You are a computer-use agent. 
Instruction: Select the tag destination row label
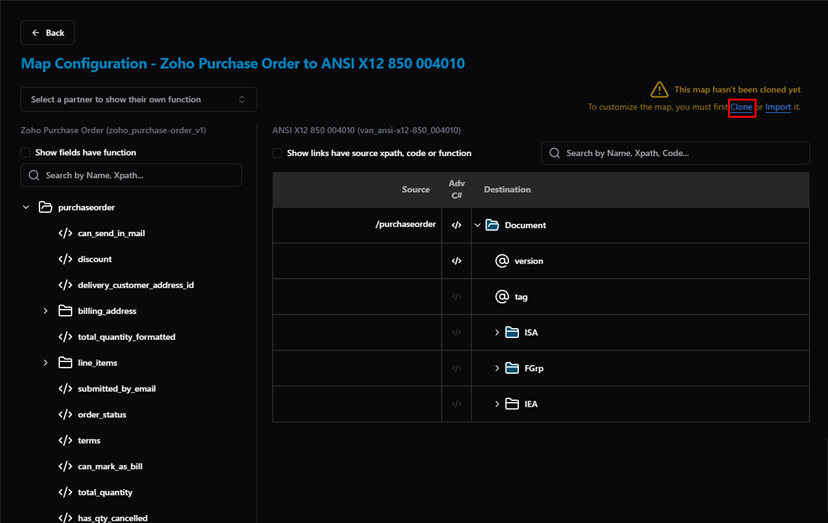tap(521, 297)
